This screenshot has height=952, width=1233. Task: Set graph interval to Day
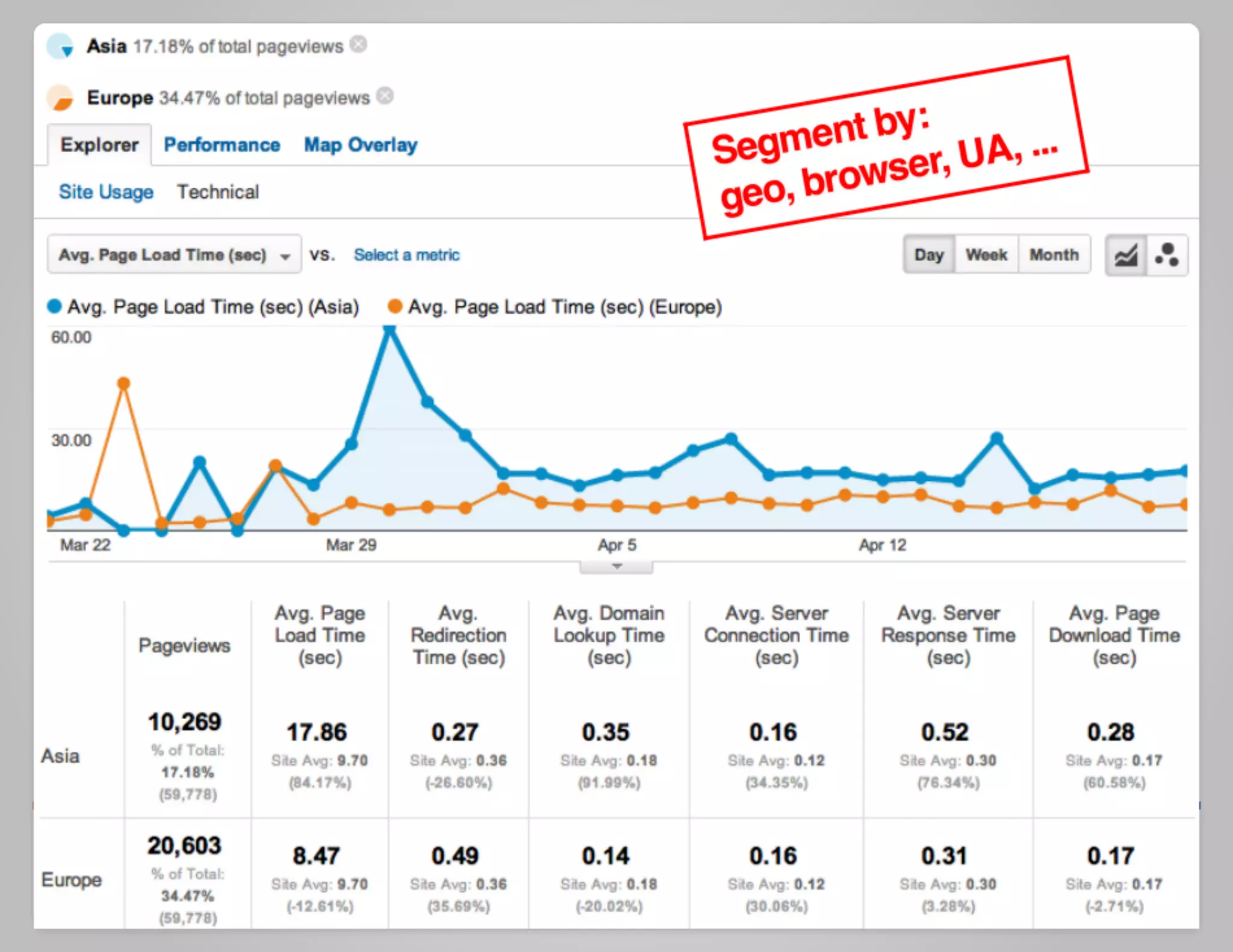coord(928,255)
